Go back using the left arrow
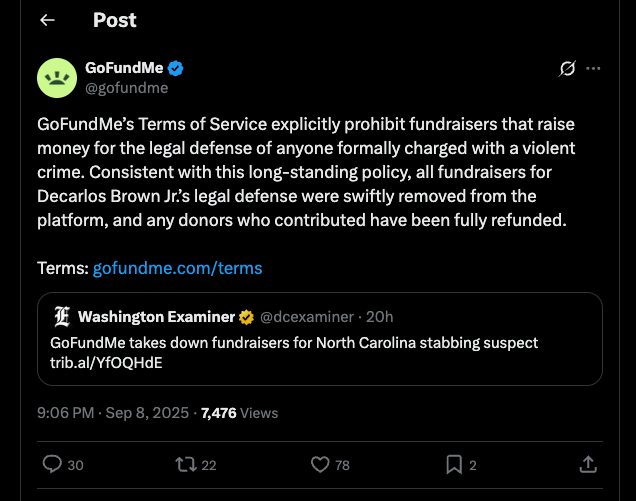The image size is (636, 501). coord(47,20)
